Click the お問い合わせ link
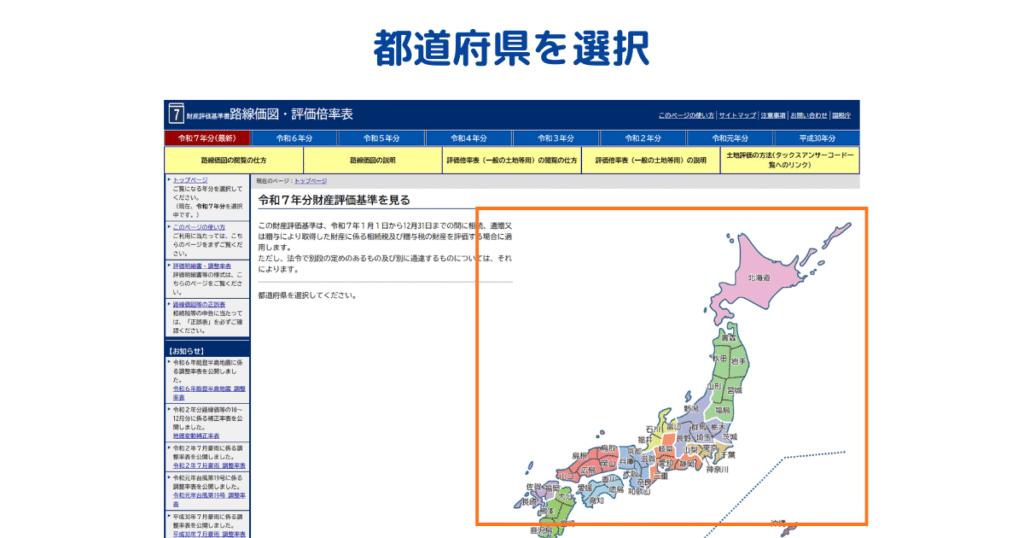This screenshot has height=538, width=1024. pyautogui.click(x=809, y=116)
